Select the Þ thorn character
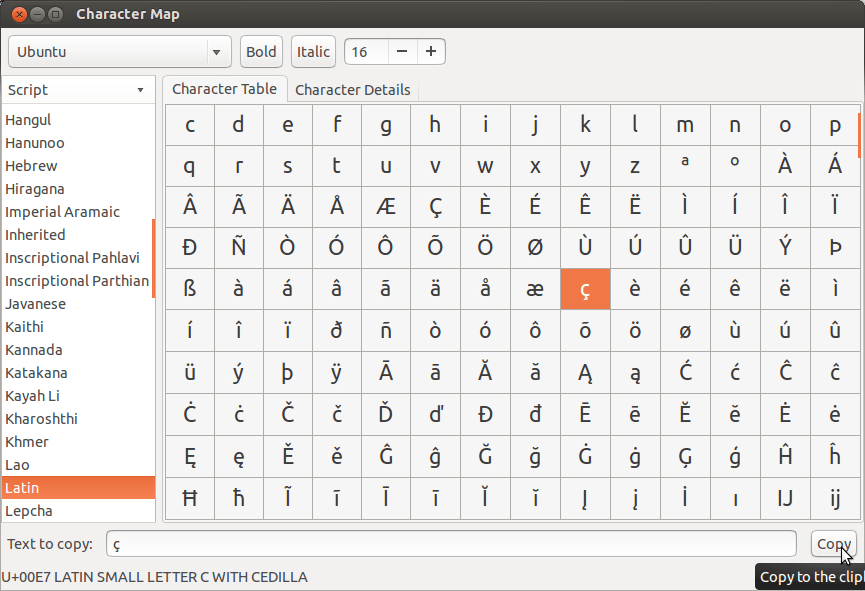The height and width of the screenshot is (591, 865). [x=834, y=248]
